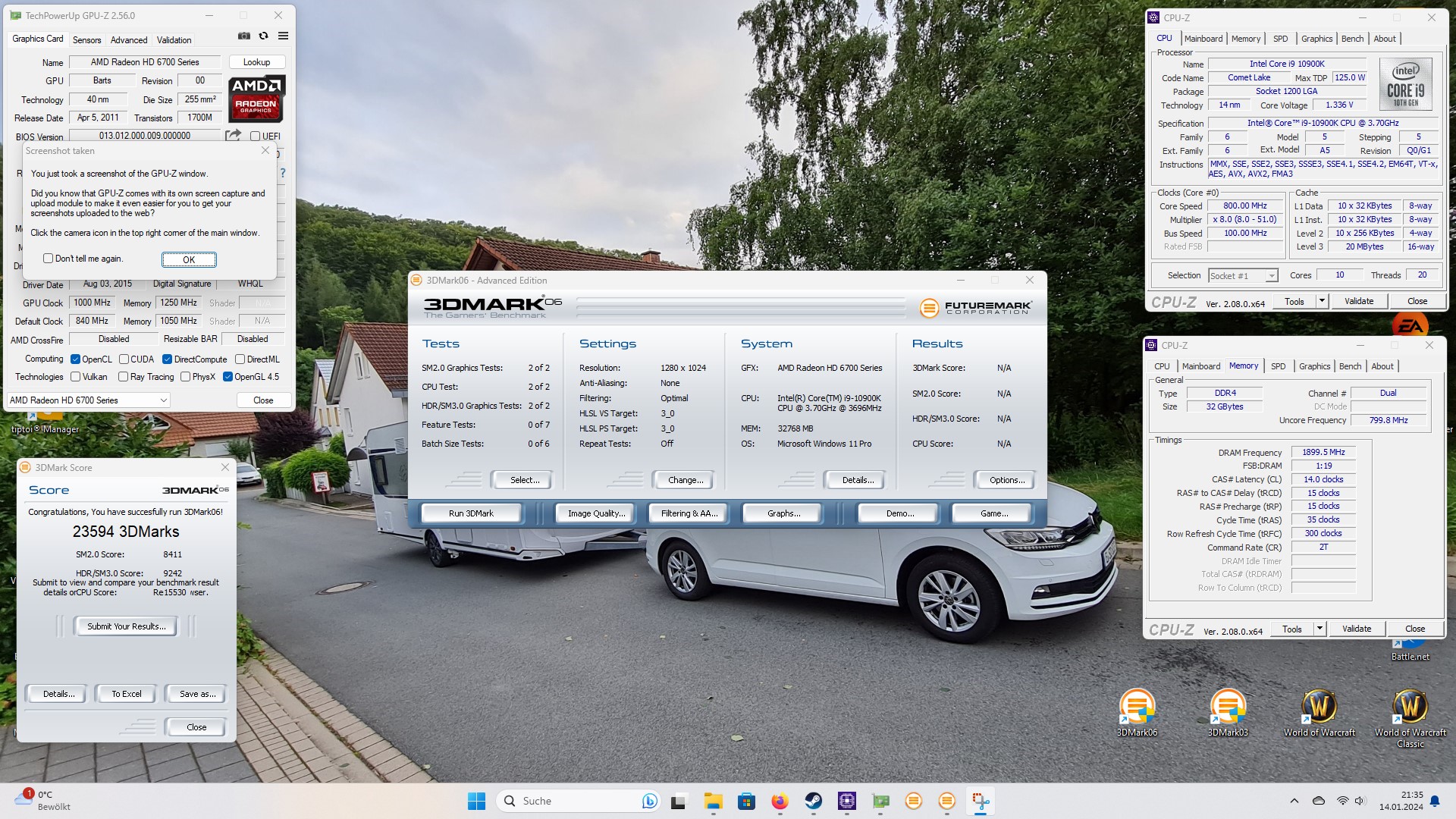The height and width of the screenshot is (819, 1456).
Task: Click the Graphs button in 3DMark06
Action: [x=783, y=513]
